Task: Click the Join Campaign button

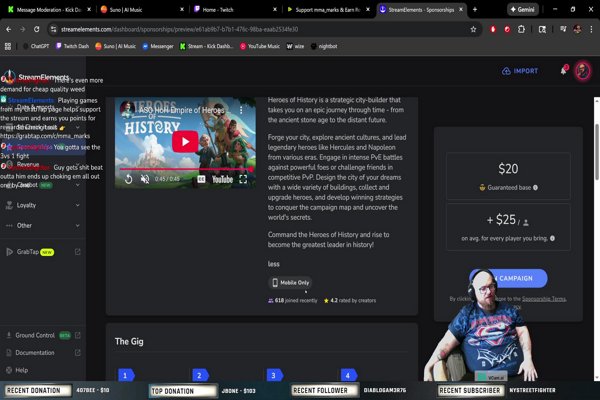Action: [x=508, y=278]
